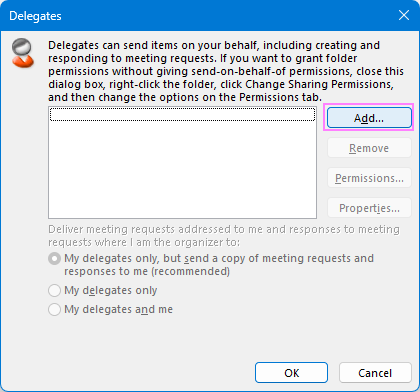Viewport: 420px width, 392px height.
Task: Dismiss dialog with Cancel button
Action: pyautogui.click(x=375, y=373)
